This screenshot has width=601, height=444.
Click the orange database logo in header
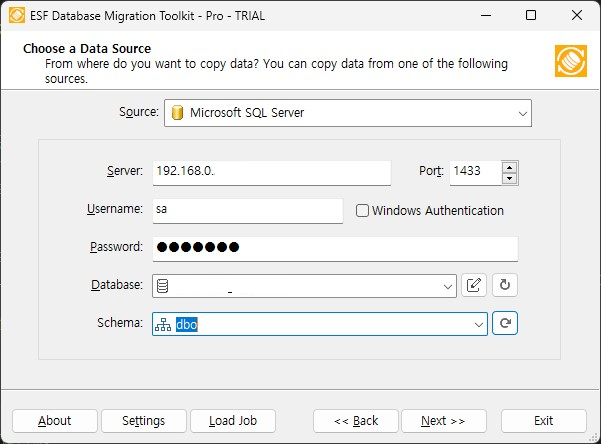(571, 61)
